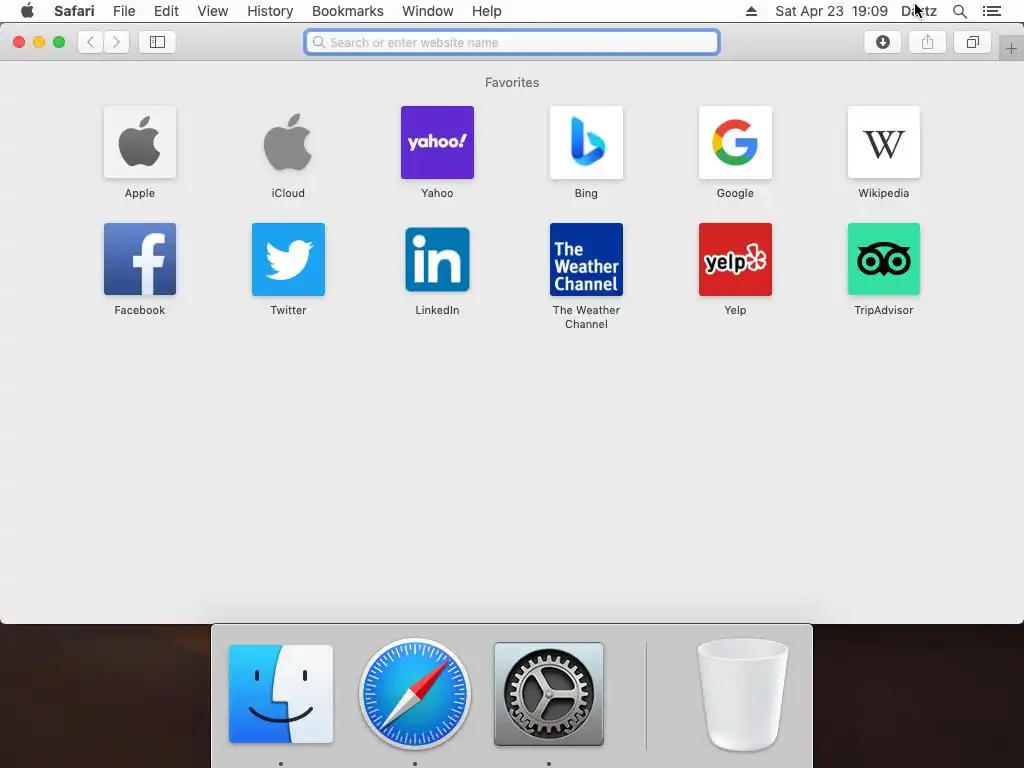The width and height of the screenshot is (1024, 768).
Task: Toggle the sidebar button
Action: coord(157,42)
